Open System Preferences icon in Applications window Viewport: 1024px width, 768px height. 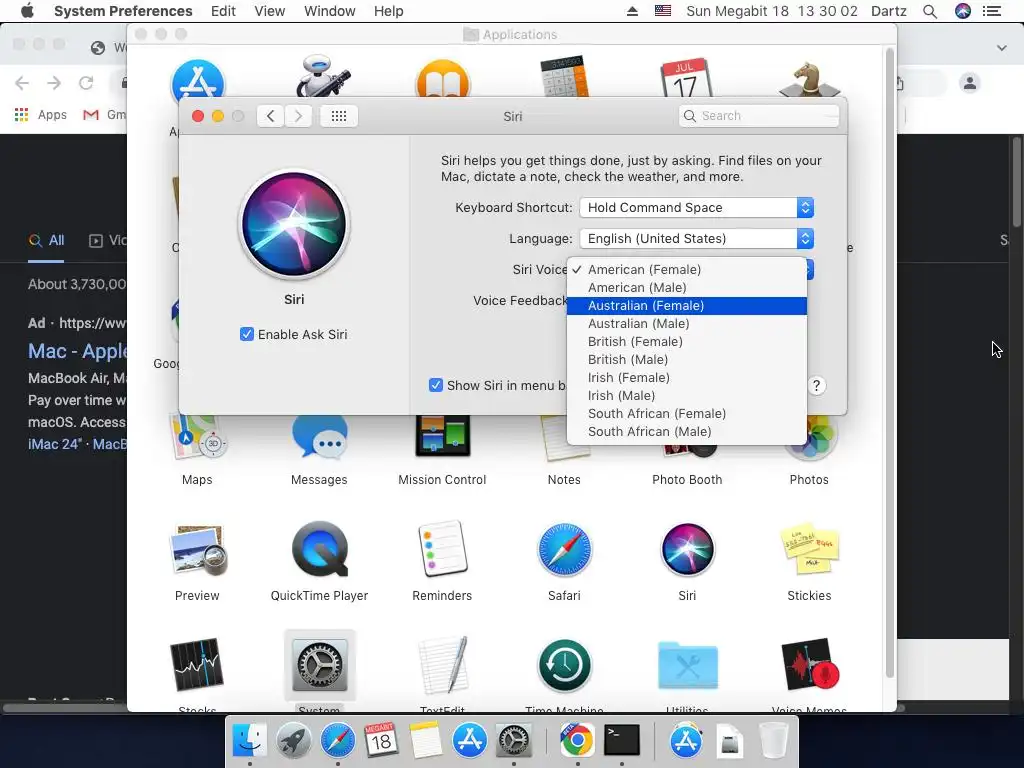[319, 665]
